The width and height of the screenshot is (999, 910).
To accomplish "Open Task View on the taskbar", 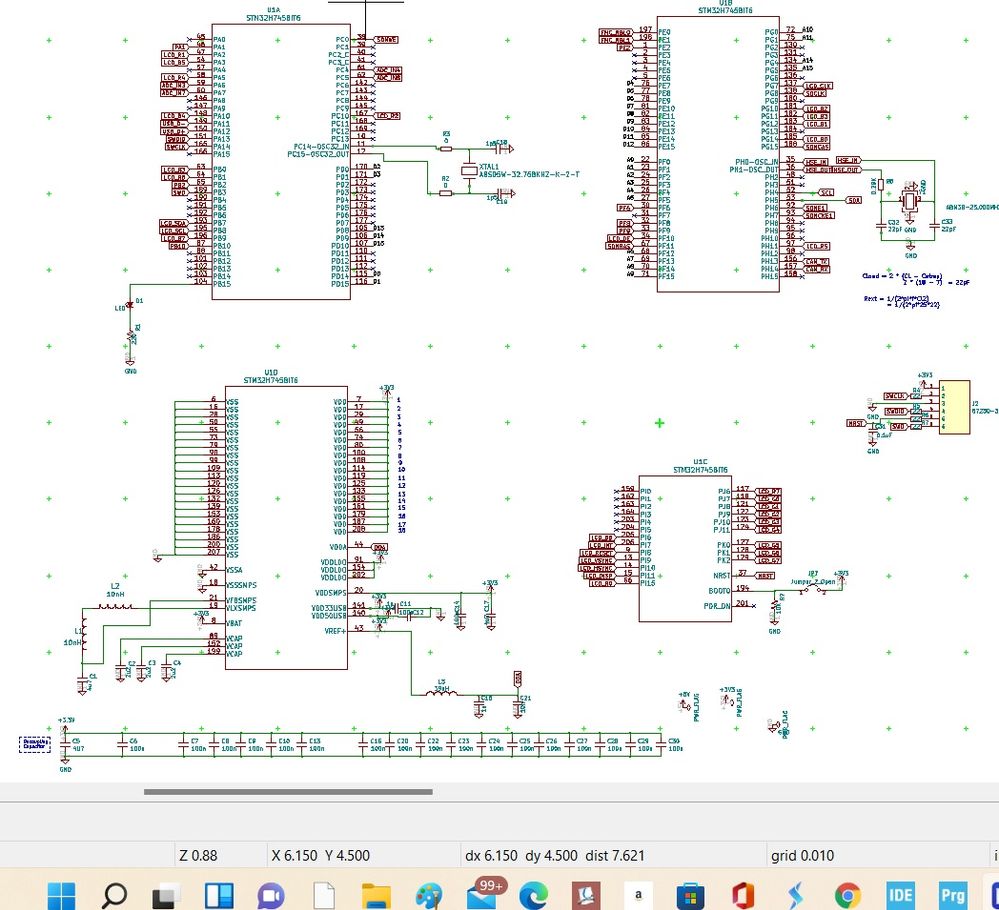I will coord(167,897).
